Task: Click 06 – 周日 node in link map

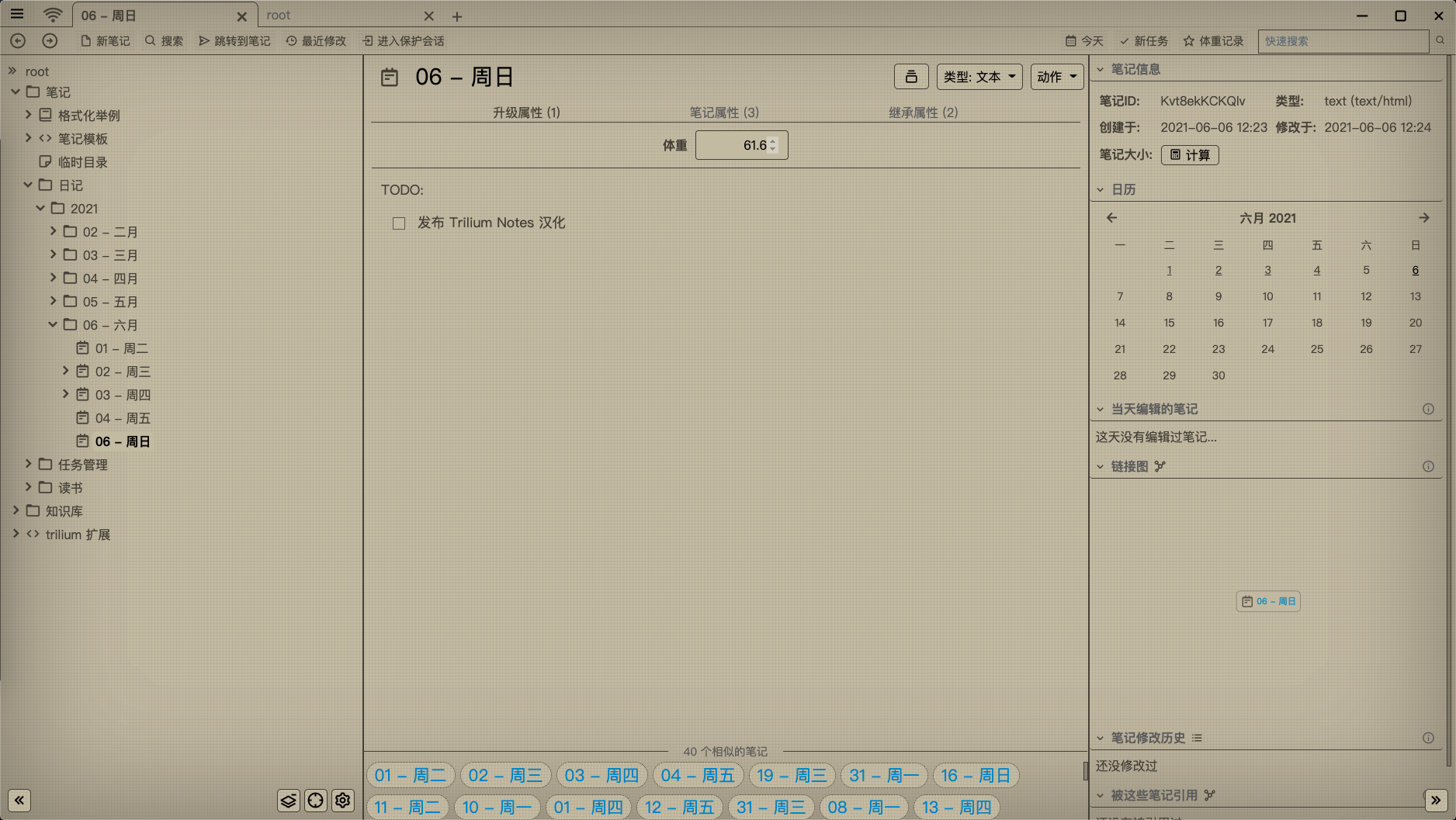Action: 1268,601
